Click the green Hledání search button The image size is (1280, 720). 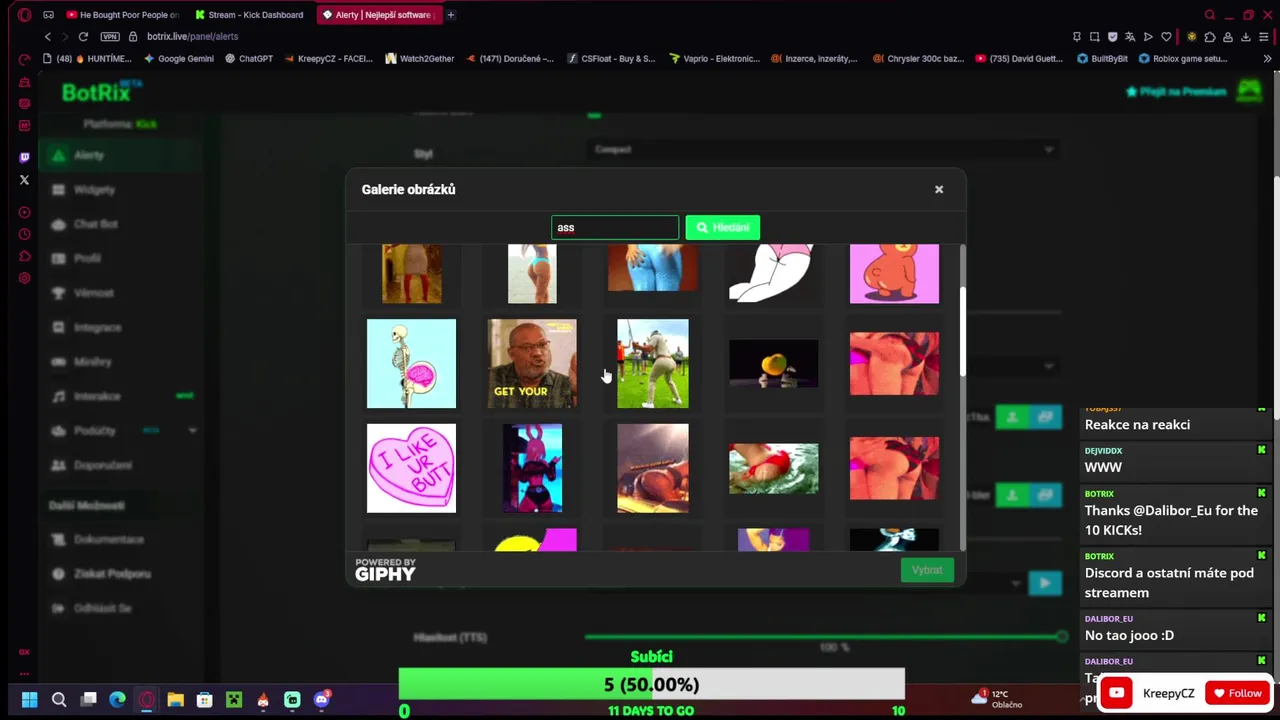coord(722,227)
